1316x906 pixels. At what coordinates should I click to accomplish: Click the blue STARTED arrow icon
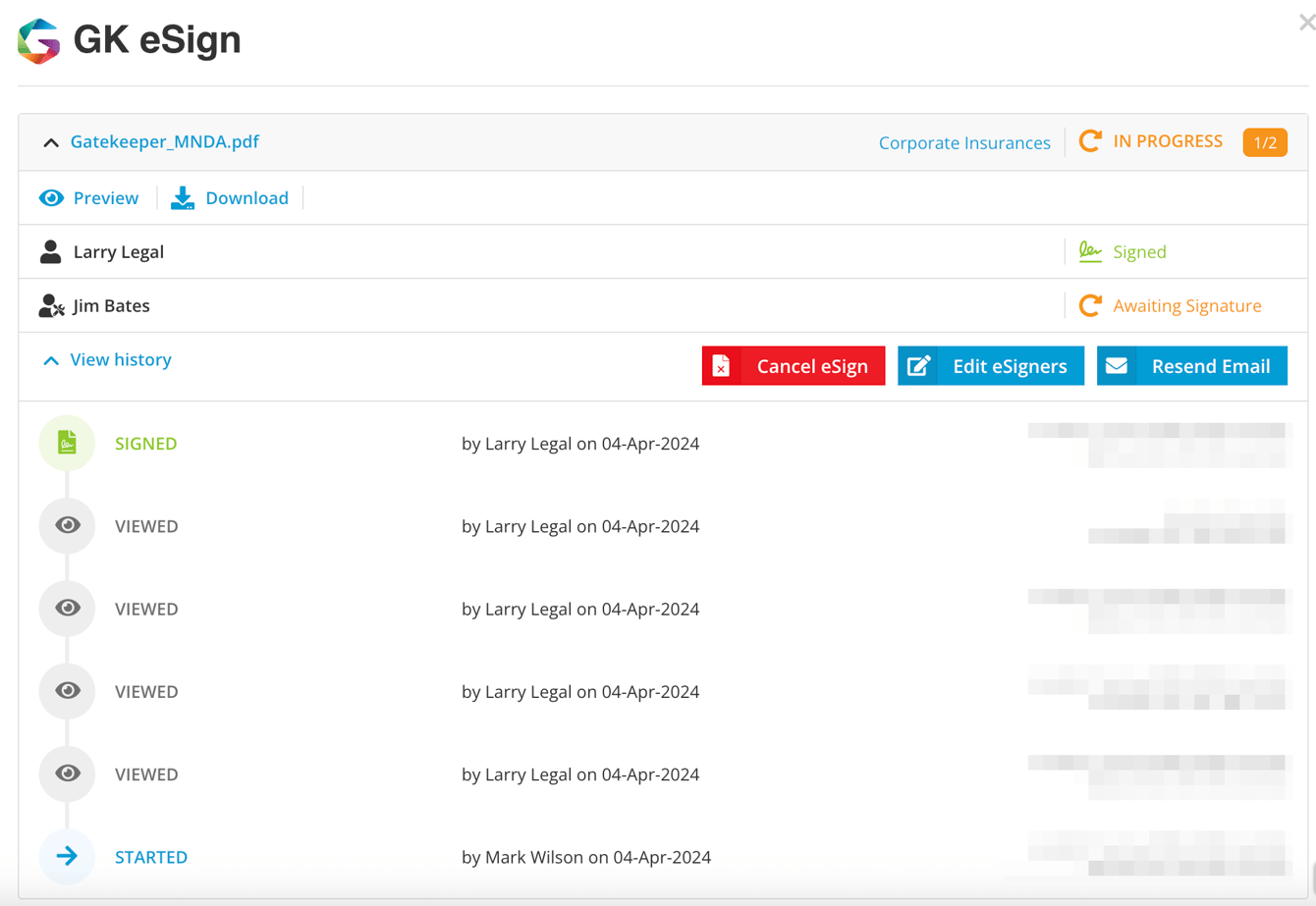coord(66,856)
